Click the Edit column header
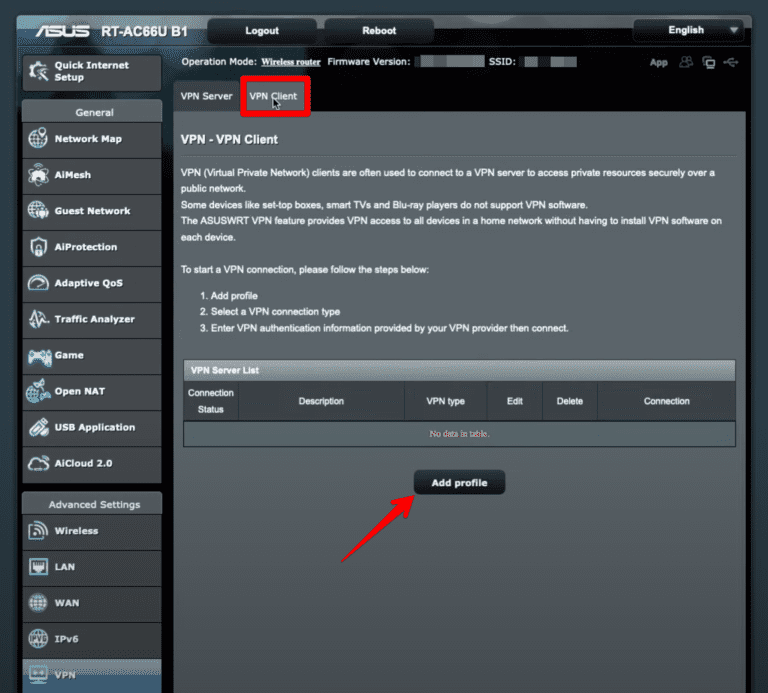Viewport: 768px width, 693px height. [x=515, y=401]
